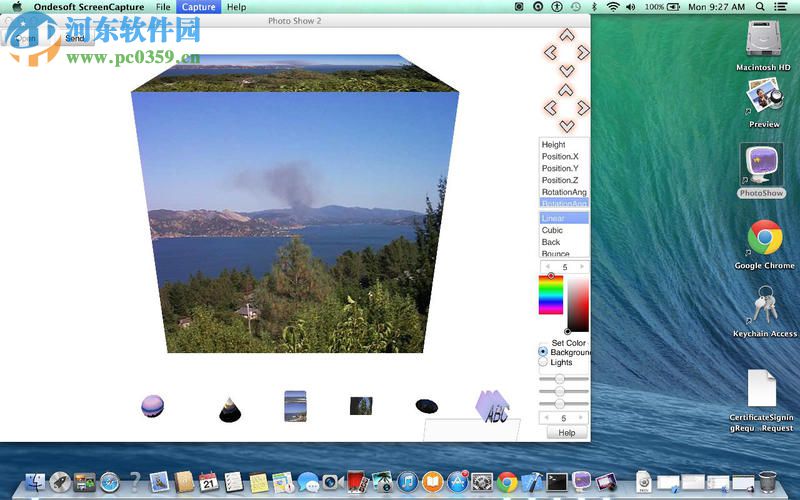
Task: Open the Ondesoft ScreenCapture menu
Action: point(89,7)
